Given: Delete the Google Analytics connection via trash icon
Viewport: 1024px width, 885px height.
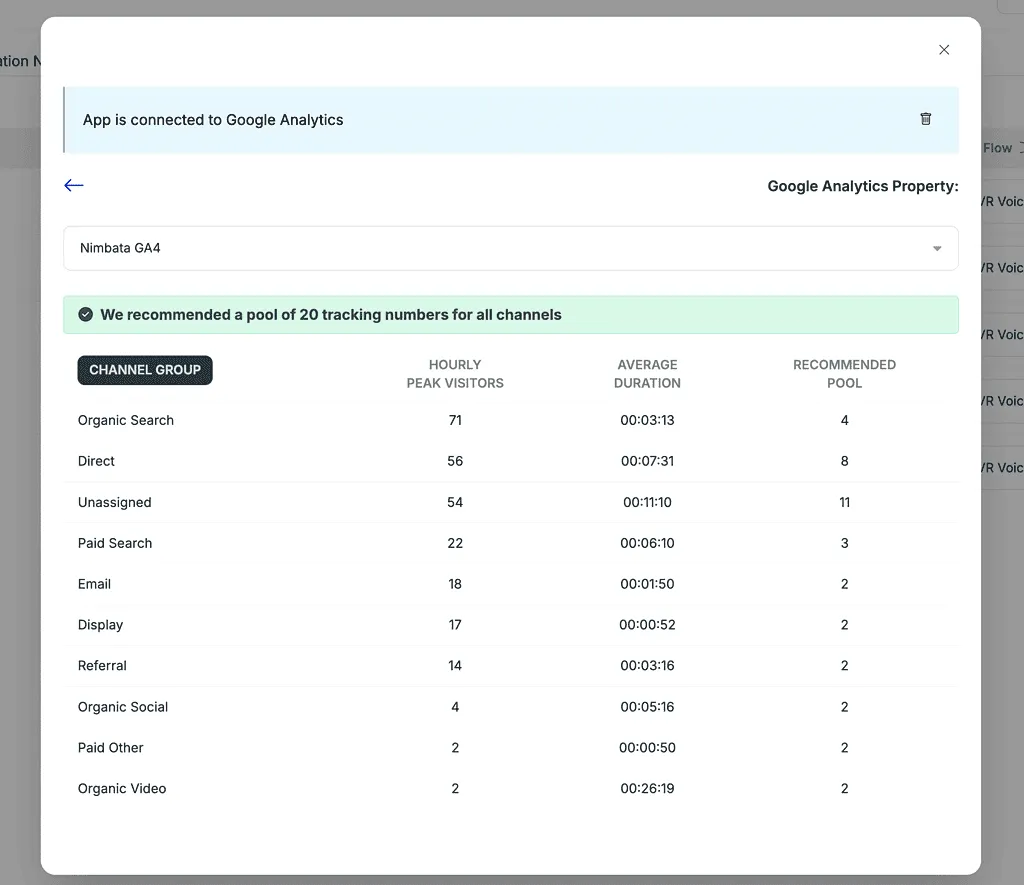Looking at the screenshot, I should tap(925, 119).
